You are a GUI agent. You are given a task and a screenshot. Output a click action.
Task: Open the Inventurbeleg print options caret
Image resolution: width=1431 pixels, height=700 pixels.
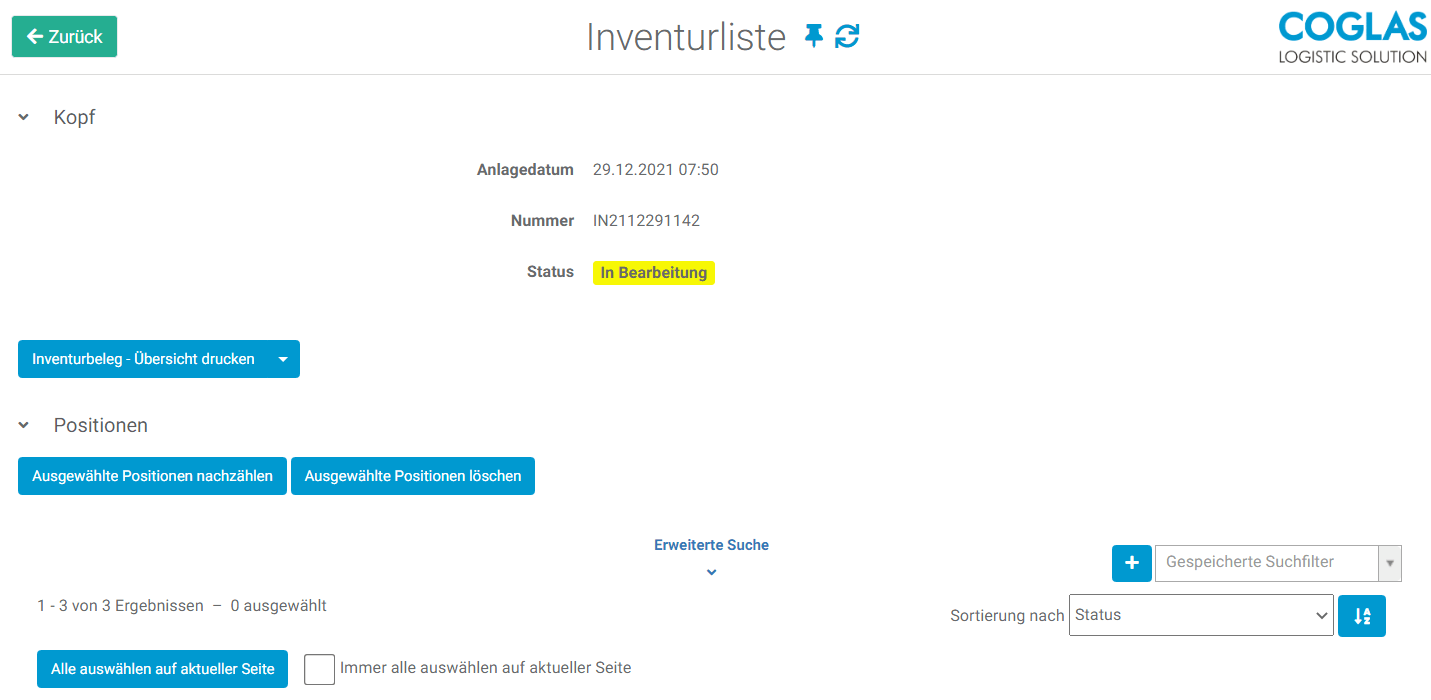(283, 360)
